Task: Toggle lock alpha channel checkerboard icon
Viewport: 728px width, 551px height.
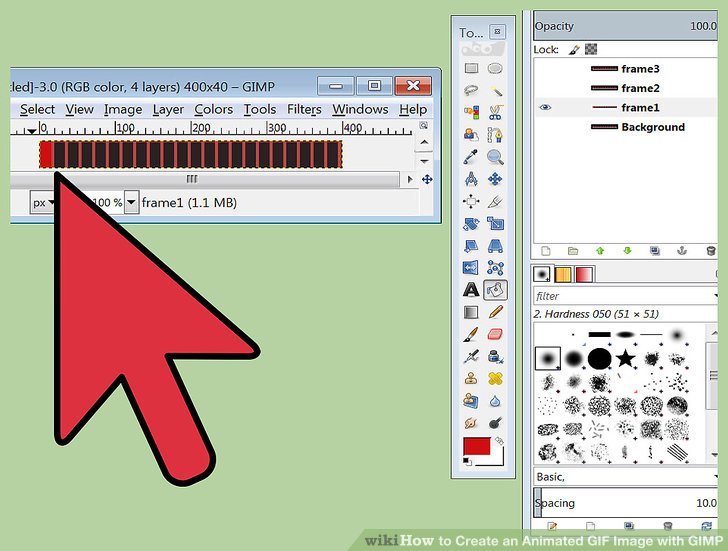Action: click(x=591, y=49)
